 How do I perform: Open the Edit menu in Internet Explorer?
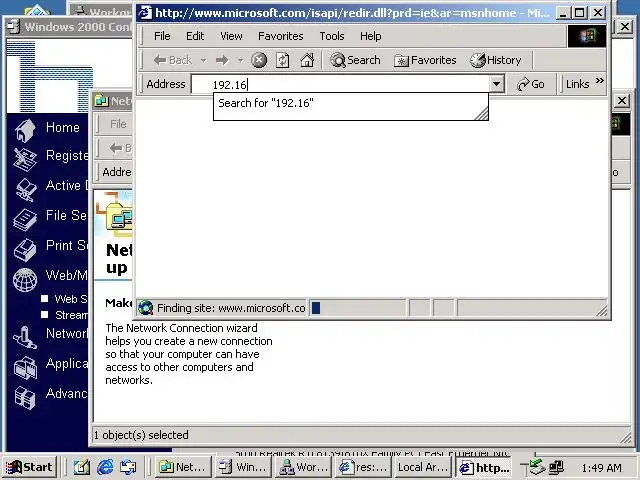click(x=195, y=36)
